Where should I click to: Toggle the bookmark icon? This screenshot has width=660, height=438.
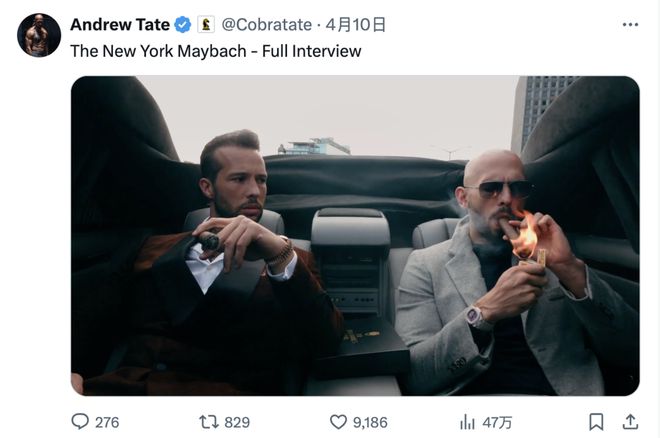pos(596,422)
